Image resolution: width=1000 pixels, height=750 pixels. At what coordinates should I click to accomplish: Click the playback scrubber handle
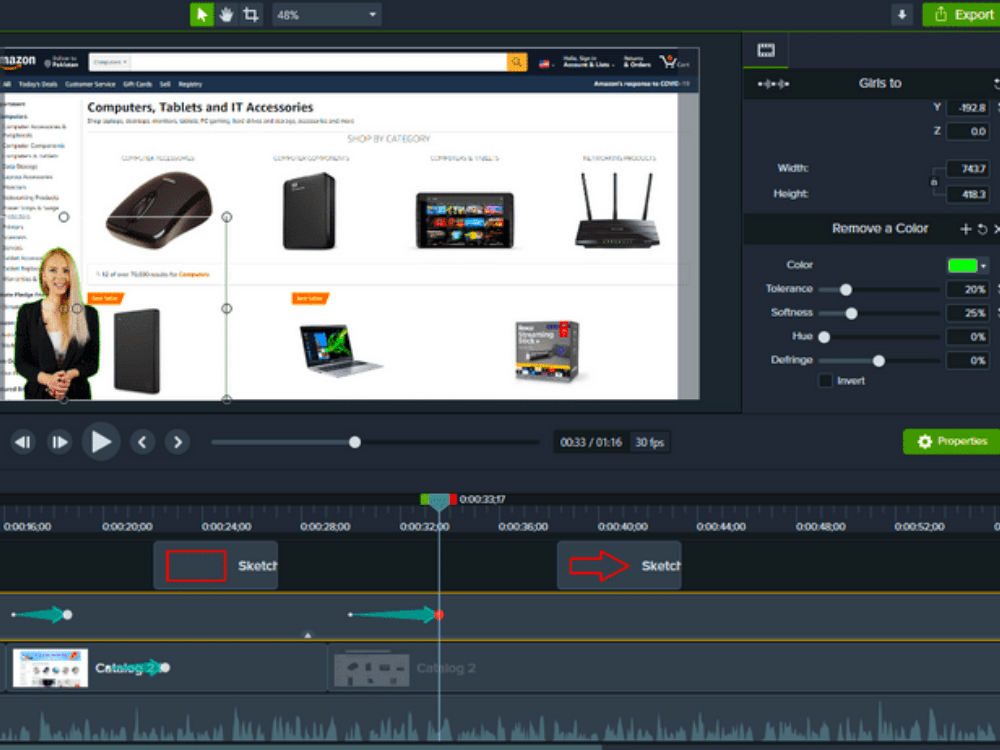pyautogui.click(x=355, y=442)
